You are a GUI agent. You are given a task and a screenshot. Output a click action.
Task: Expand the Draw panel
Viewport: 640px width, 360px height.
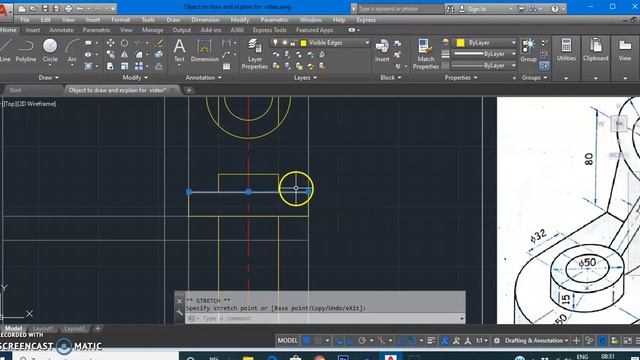[x=49, y=78]
